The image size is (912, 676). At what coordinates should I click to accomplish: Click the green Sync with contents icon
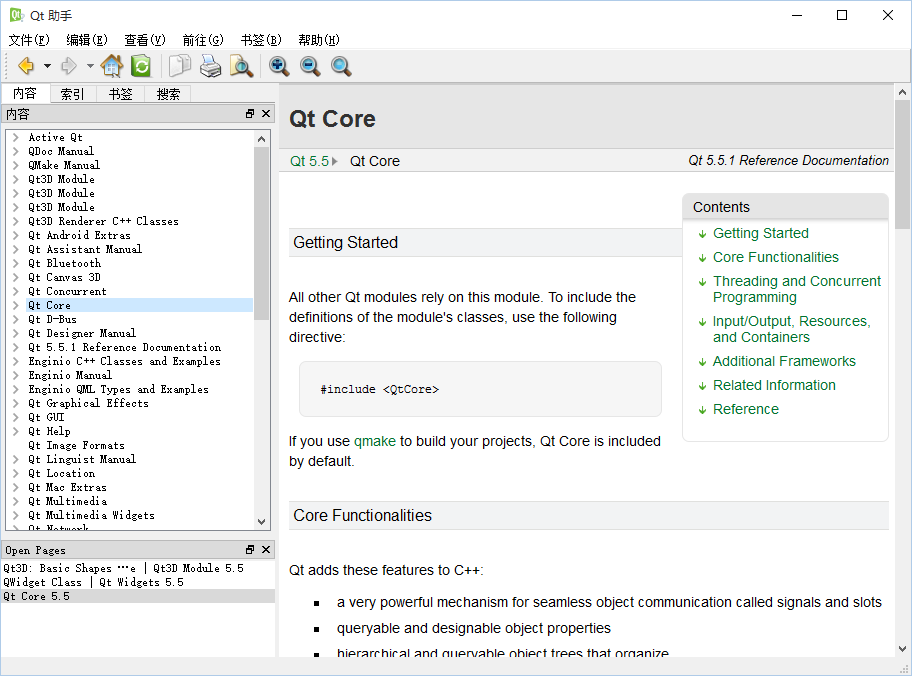(141, 66)
